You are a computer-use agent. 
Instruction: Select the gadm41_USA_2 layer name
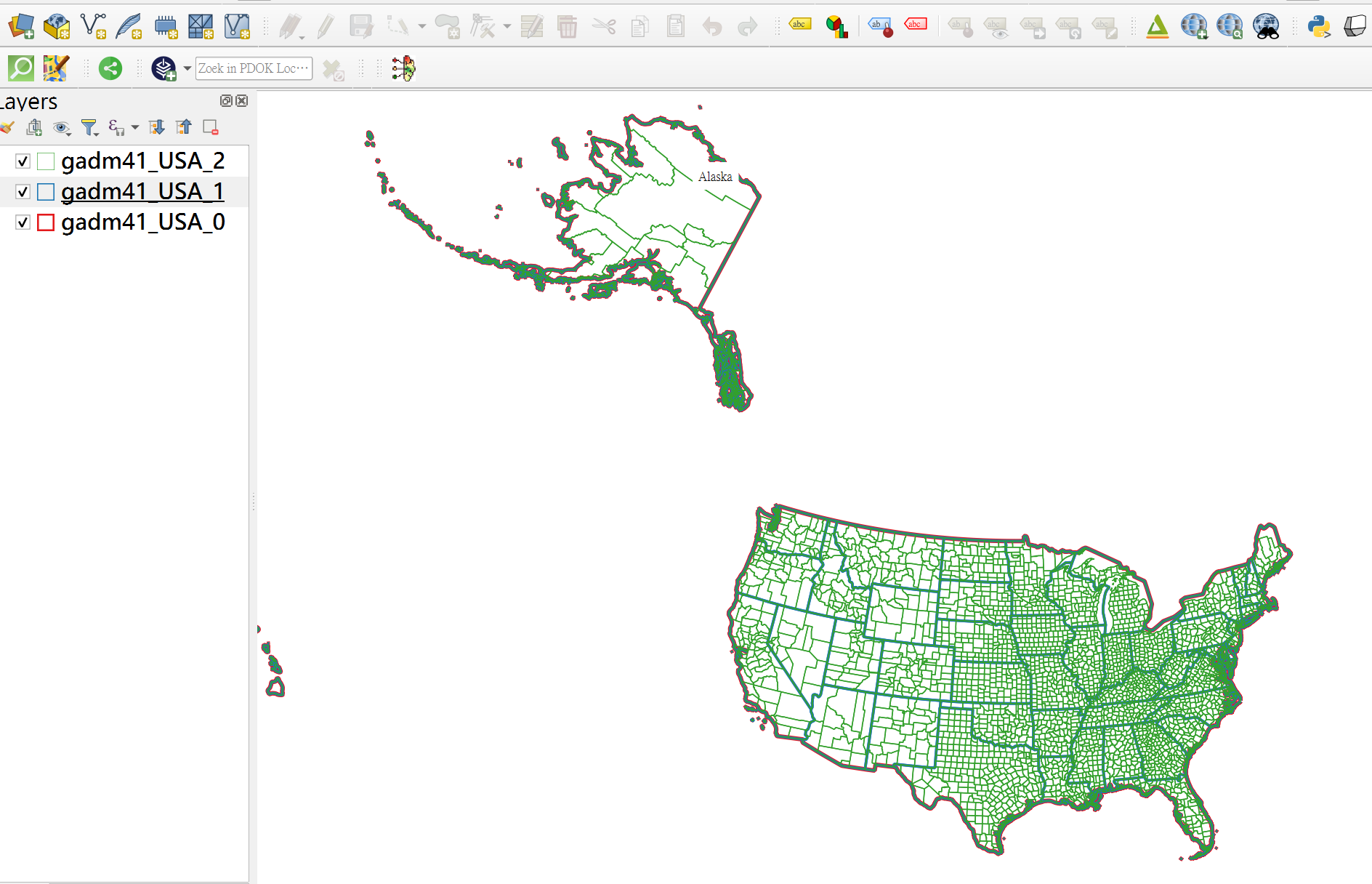(143, 161)
